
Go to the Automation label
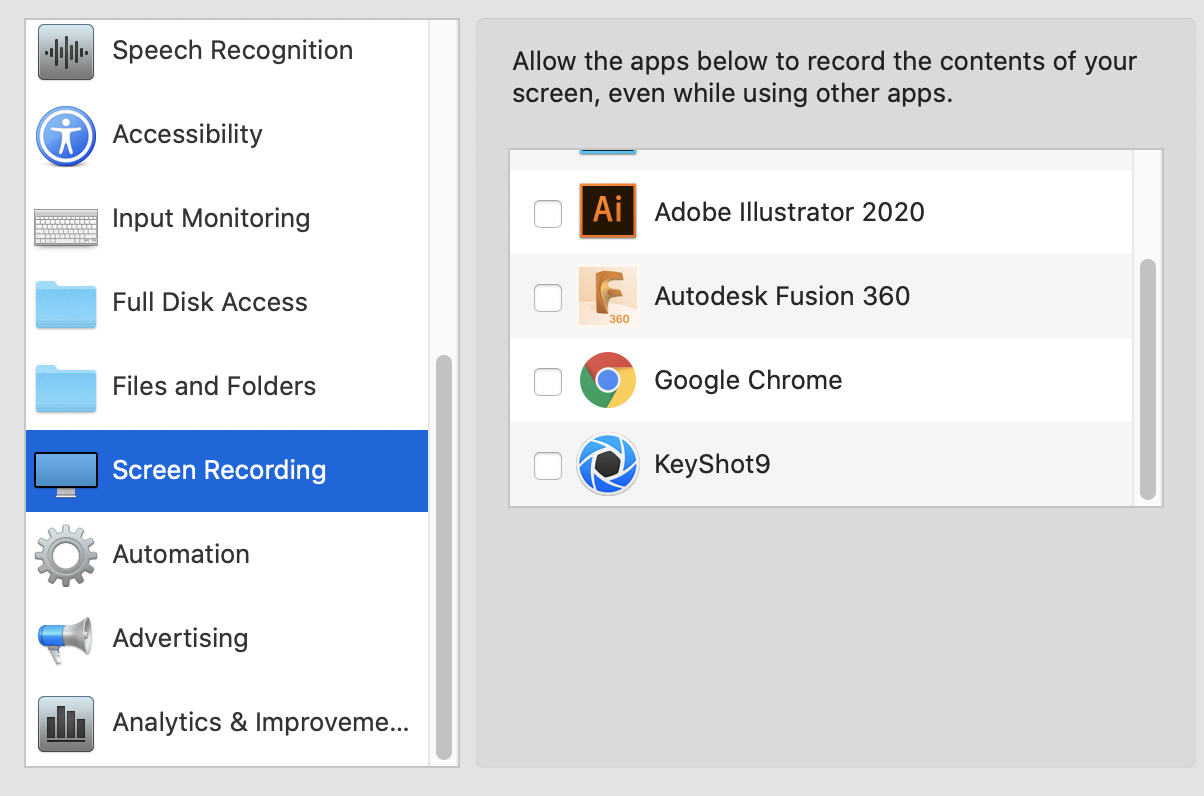pos(181,554)
